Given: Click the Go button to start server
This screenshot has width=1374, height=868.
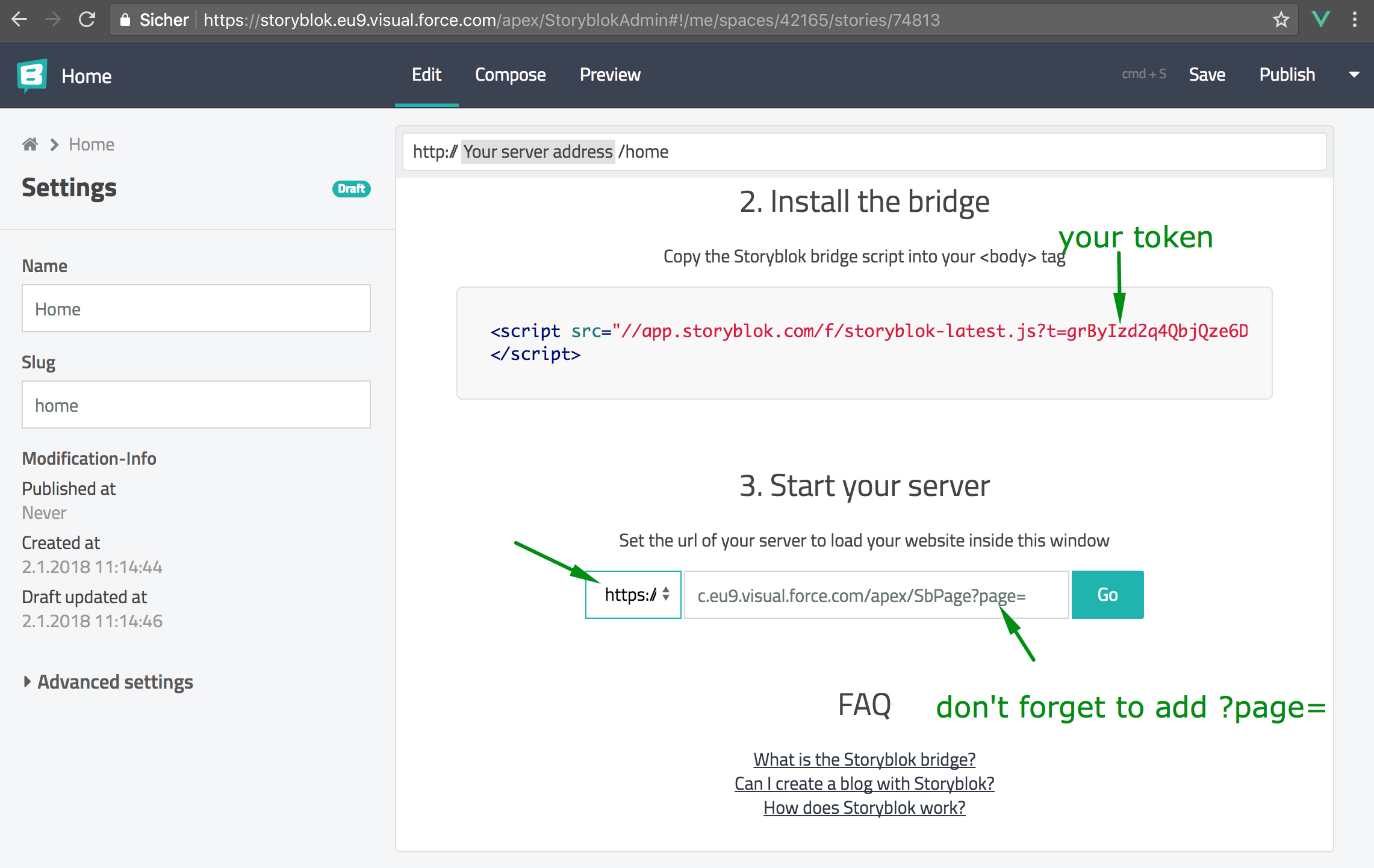Looking at the screenshot, I should 1107,595.
